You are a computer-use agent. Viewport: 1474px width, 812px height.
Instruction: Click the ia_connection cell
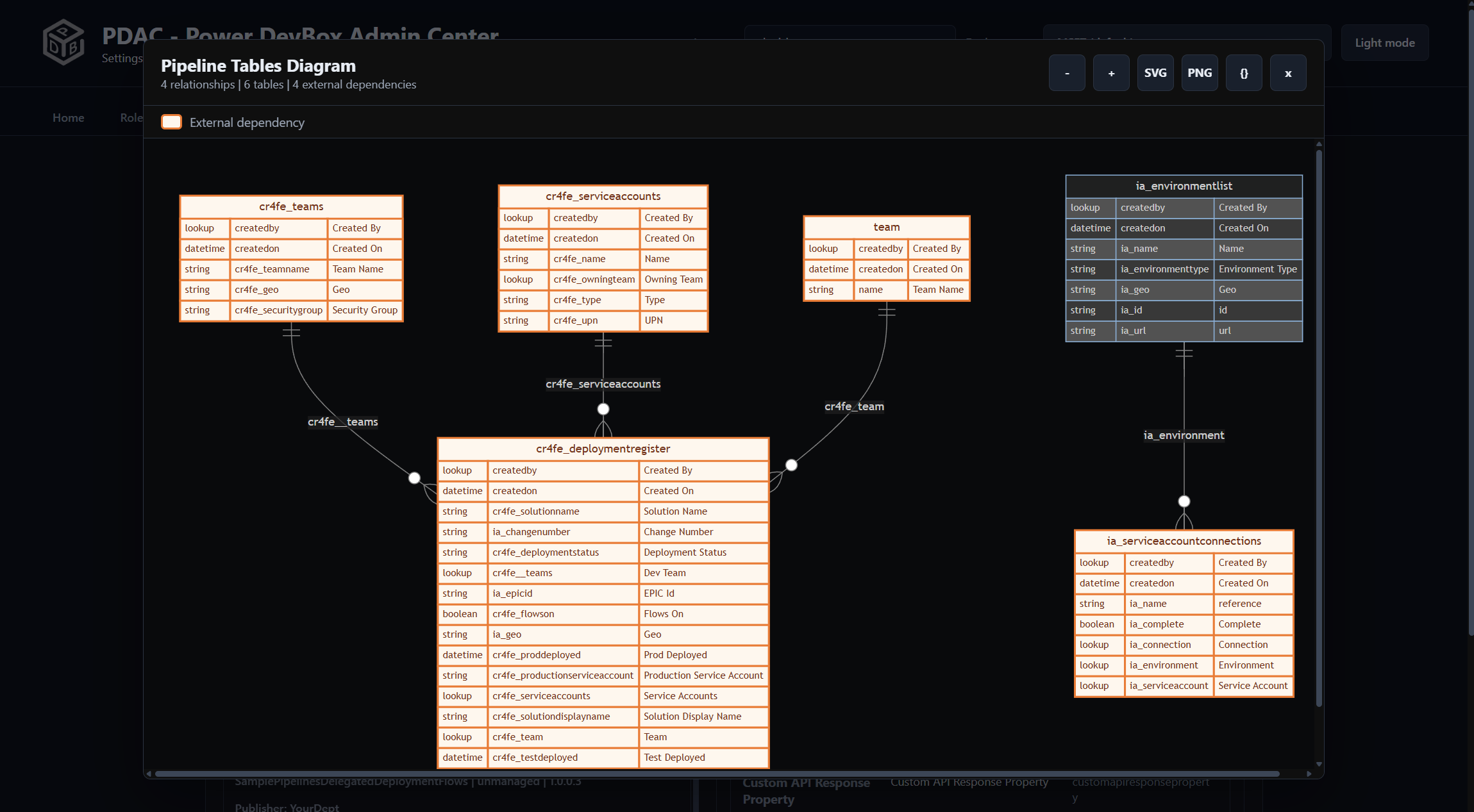[1169, 645]
